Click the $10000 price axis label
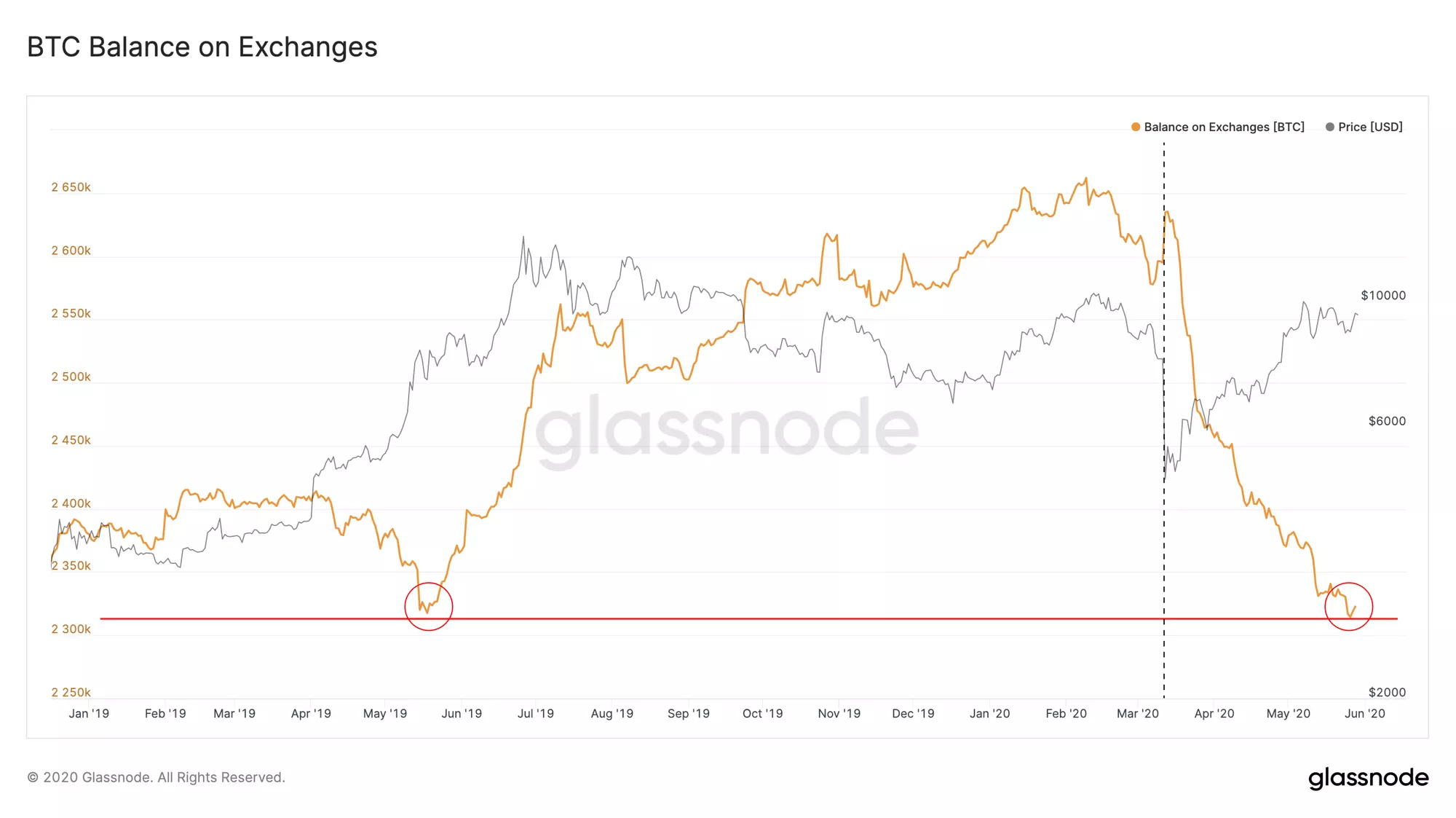Viewport: 1456px width, 818px height. click(x=1383, y=295)
